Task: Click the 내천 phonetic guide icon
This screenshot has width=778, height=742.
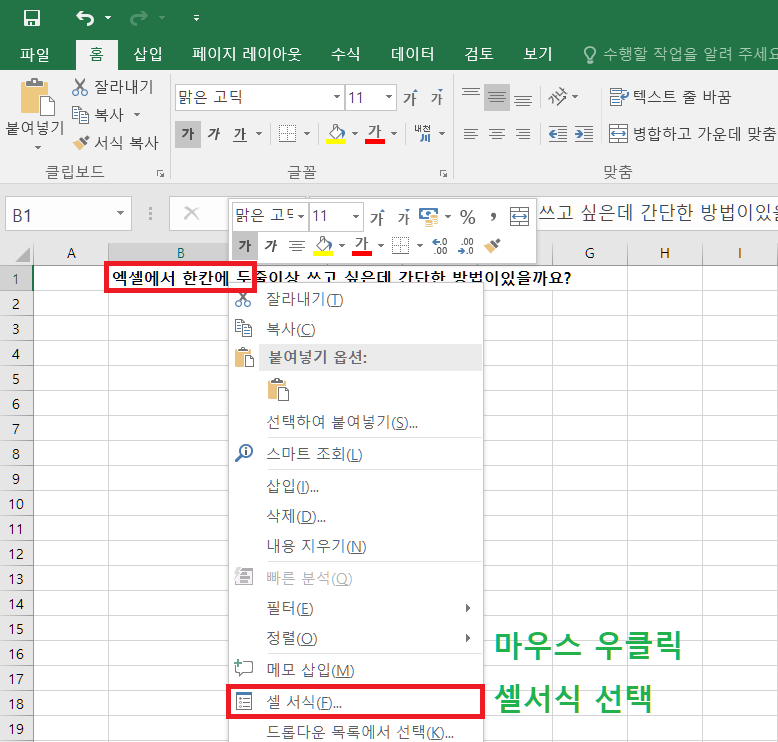Action: [423, 134]
